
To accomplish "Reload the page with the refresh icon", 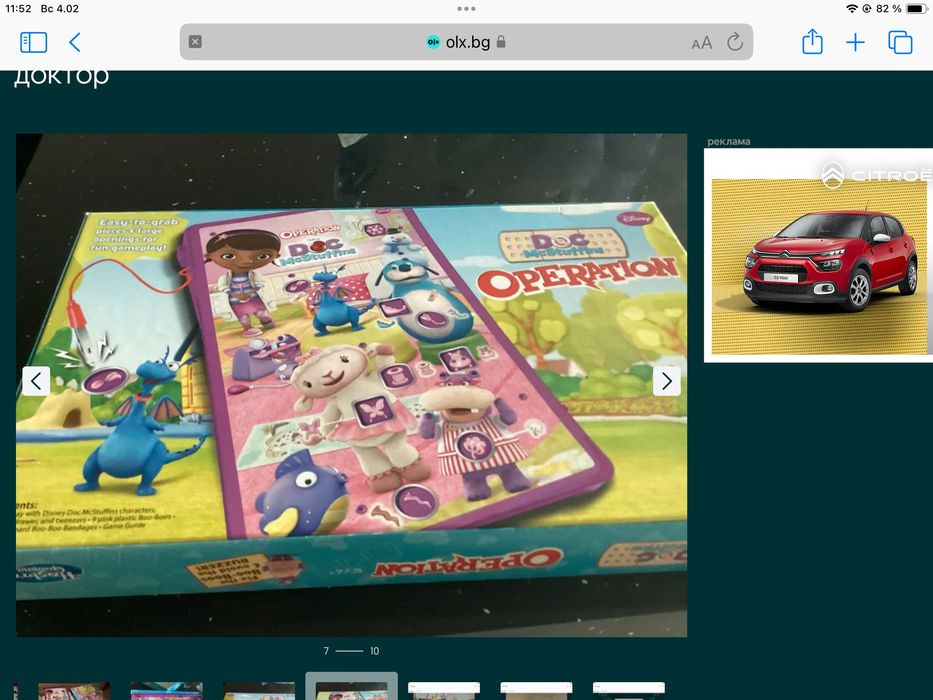I will (x=735, y=42).
